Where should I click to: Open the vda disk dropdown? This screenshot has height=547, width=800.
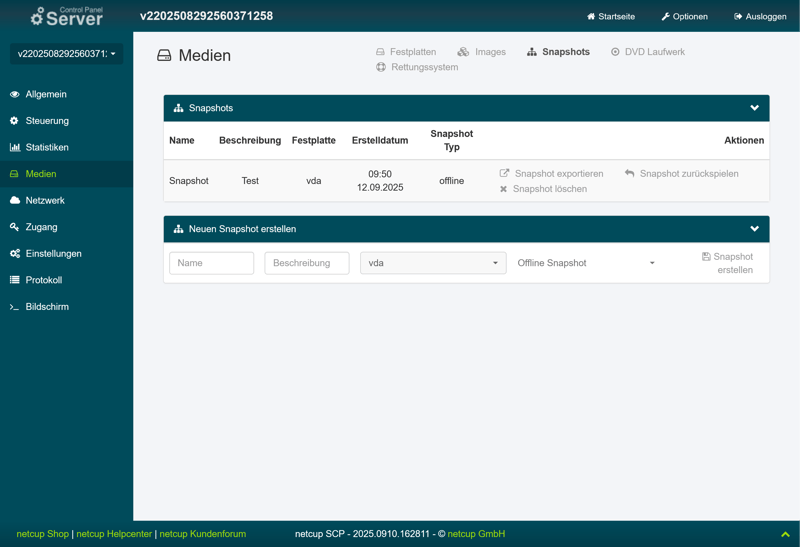click(432, 263)
